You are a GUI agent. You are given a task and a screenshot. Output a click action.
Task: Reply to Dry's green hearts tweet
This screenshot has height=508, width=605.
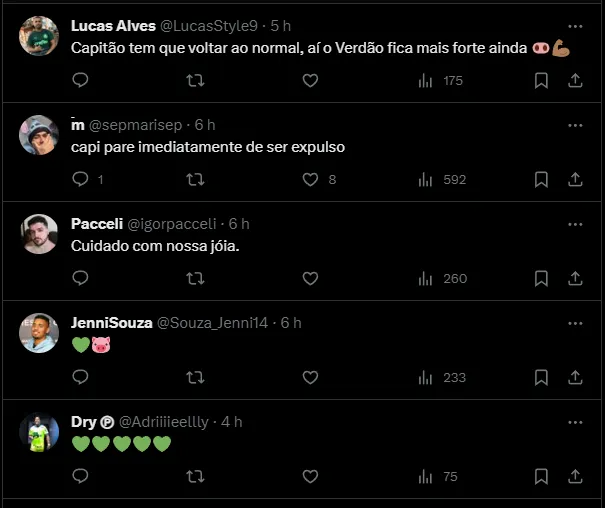pos(81,476)
